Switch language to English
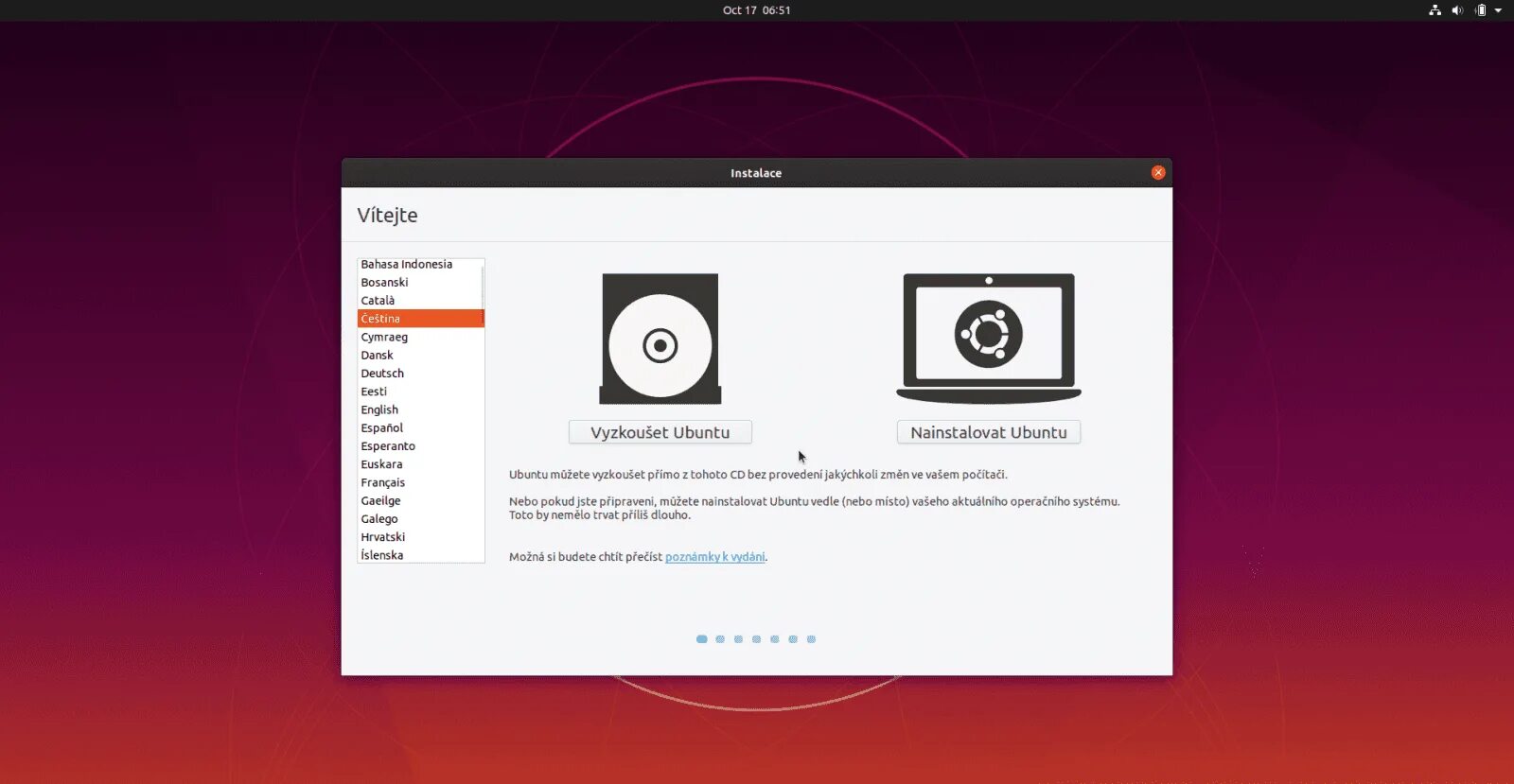 (420, 409)
